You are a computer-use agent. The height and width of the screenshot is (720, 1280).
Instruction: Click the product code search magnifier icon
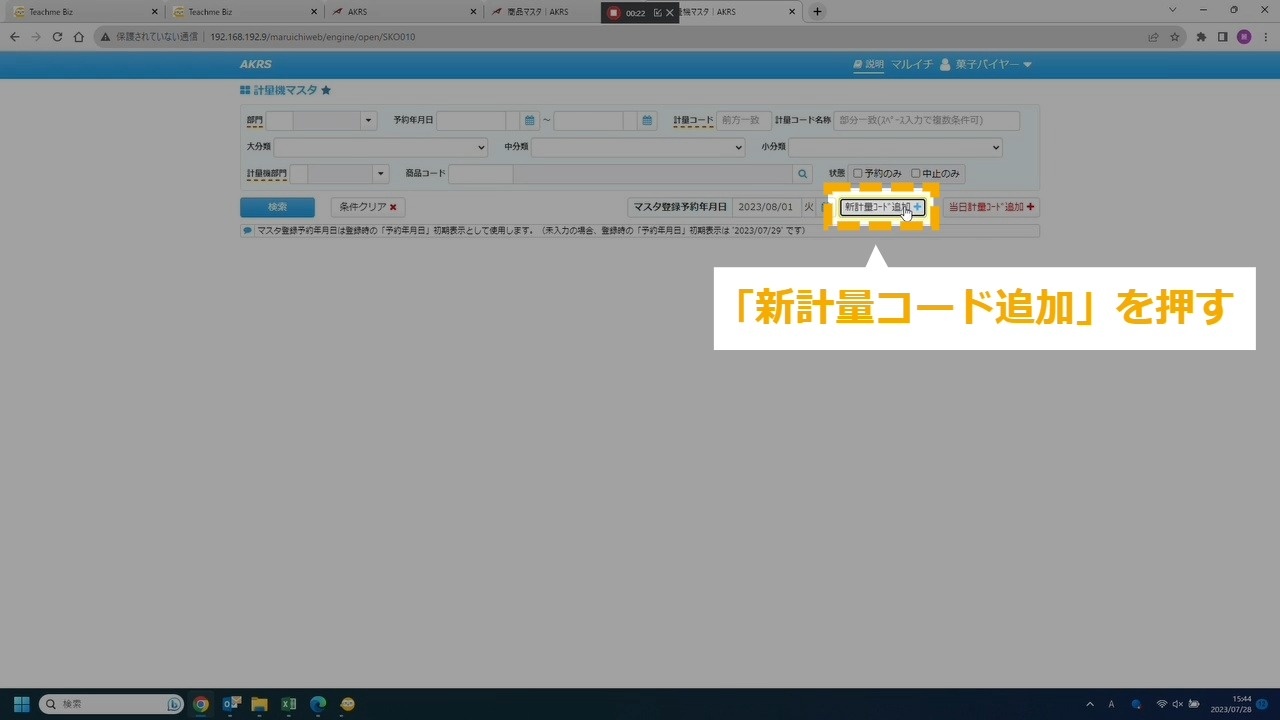click(x=802, y=174)
